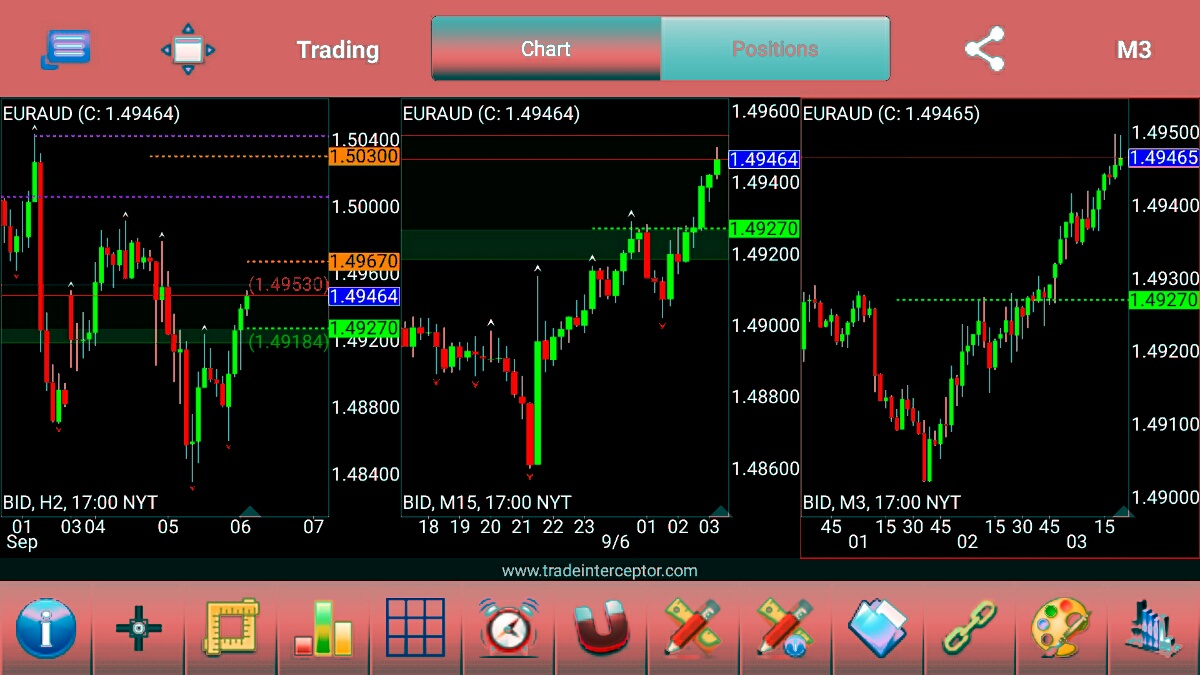The width and height of the screenshot is (1200, 675).
Task: Select the orange 1.50300 price level label
Action: coord(364,156)
